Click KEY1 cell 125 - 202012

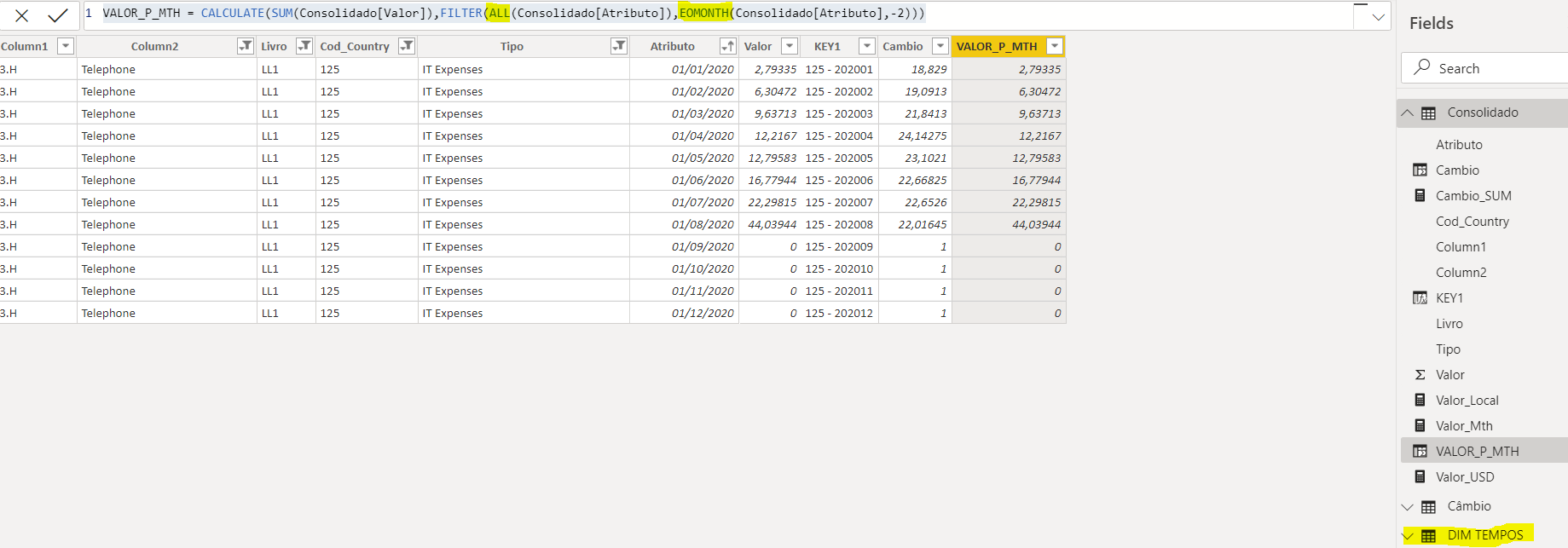point(839,313)
